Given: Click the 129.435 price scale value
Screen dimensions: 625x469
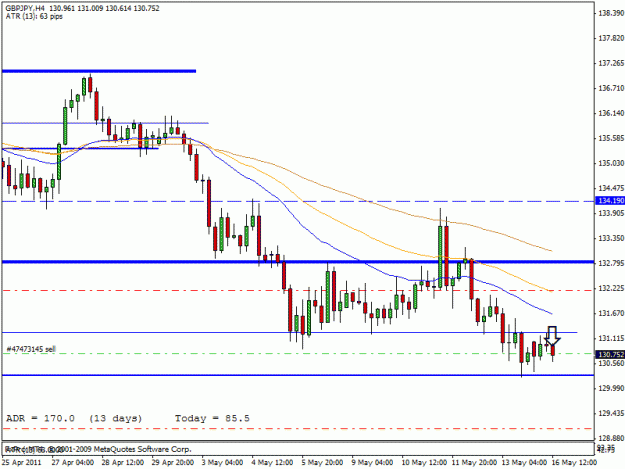Looking at the screenshot, I should click(x=611, y=413).
